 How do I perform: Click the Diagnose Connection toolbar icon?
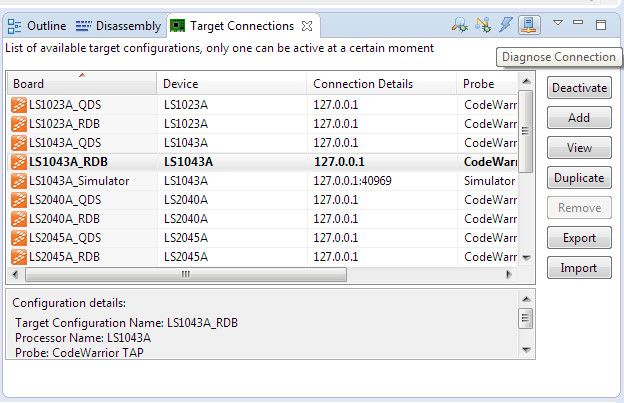tap(530, 25)
